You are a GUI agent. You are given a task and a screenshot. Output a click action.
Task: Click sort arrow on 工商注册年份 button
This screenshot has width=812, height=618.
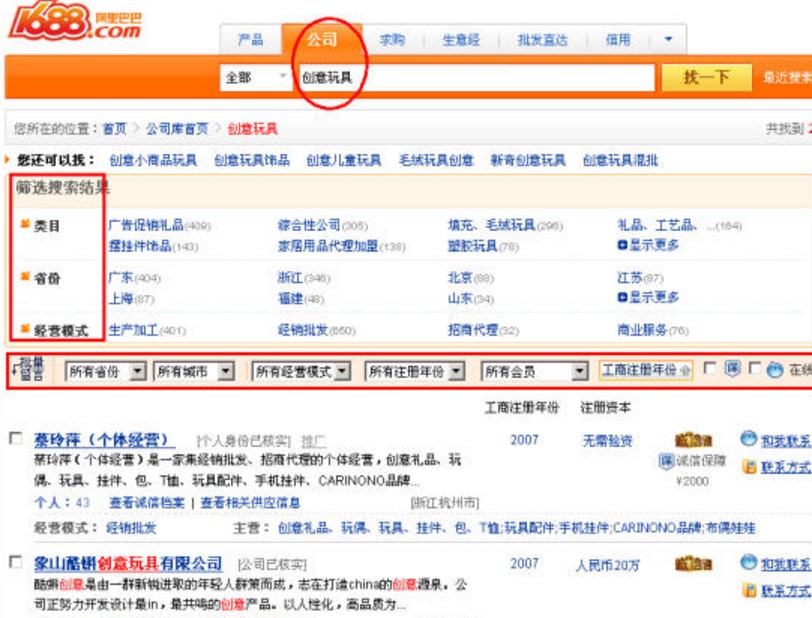685,370
